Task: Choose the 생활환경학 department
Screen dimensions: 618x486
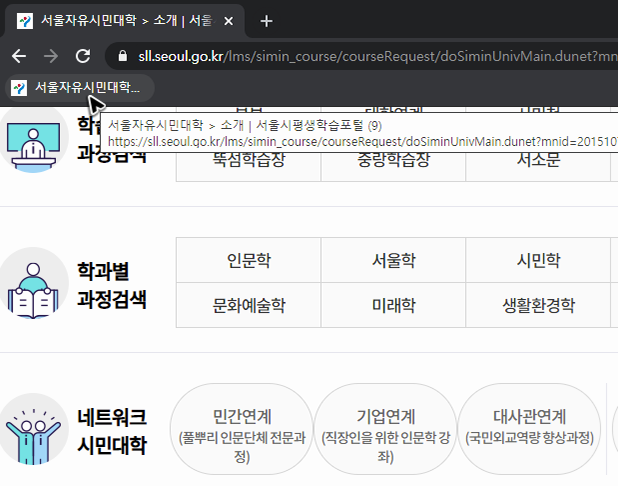Action: 538,305
